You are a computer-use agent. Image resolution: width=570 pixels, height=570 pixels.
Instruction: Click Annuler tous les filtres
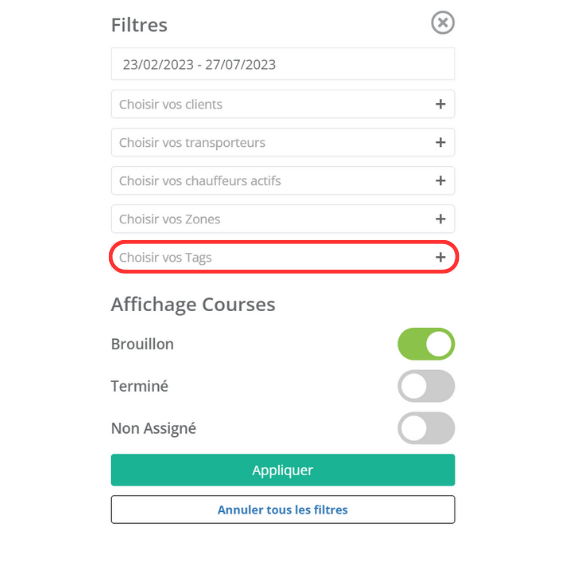coord(283,510)
